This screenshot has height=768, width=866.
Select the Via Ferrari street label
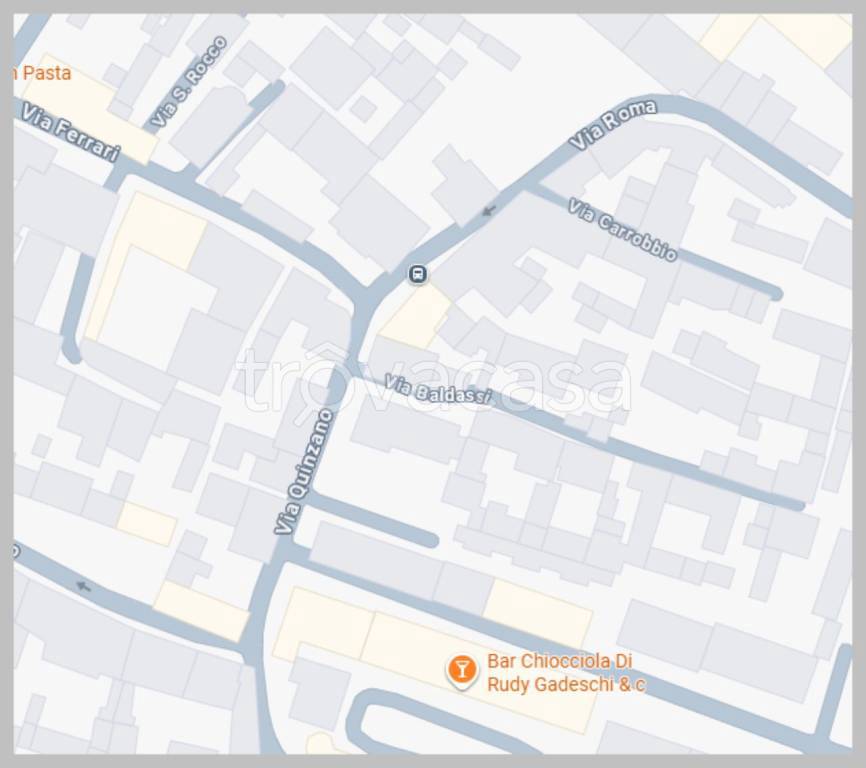coord(70,132)
